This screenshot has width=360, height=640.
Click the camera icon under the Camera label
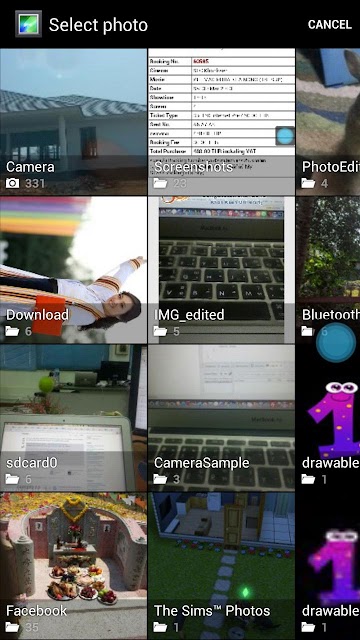[x=12, y=183]
